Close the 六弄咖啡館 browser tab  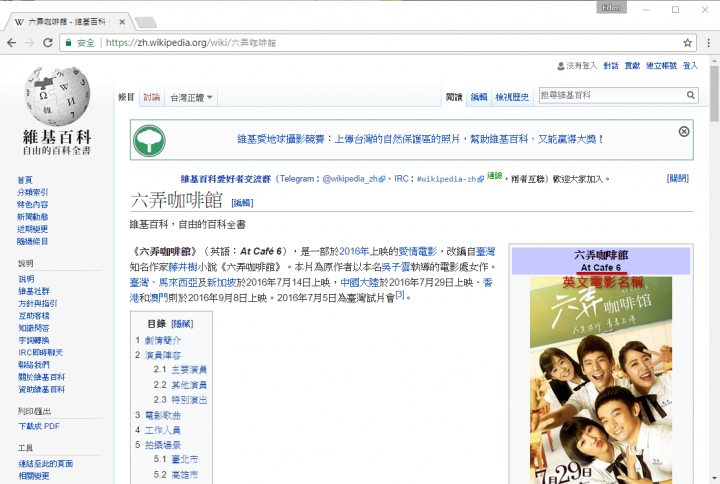pos(122,22)
